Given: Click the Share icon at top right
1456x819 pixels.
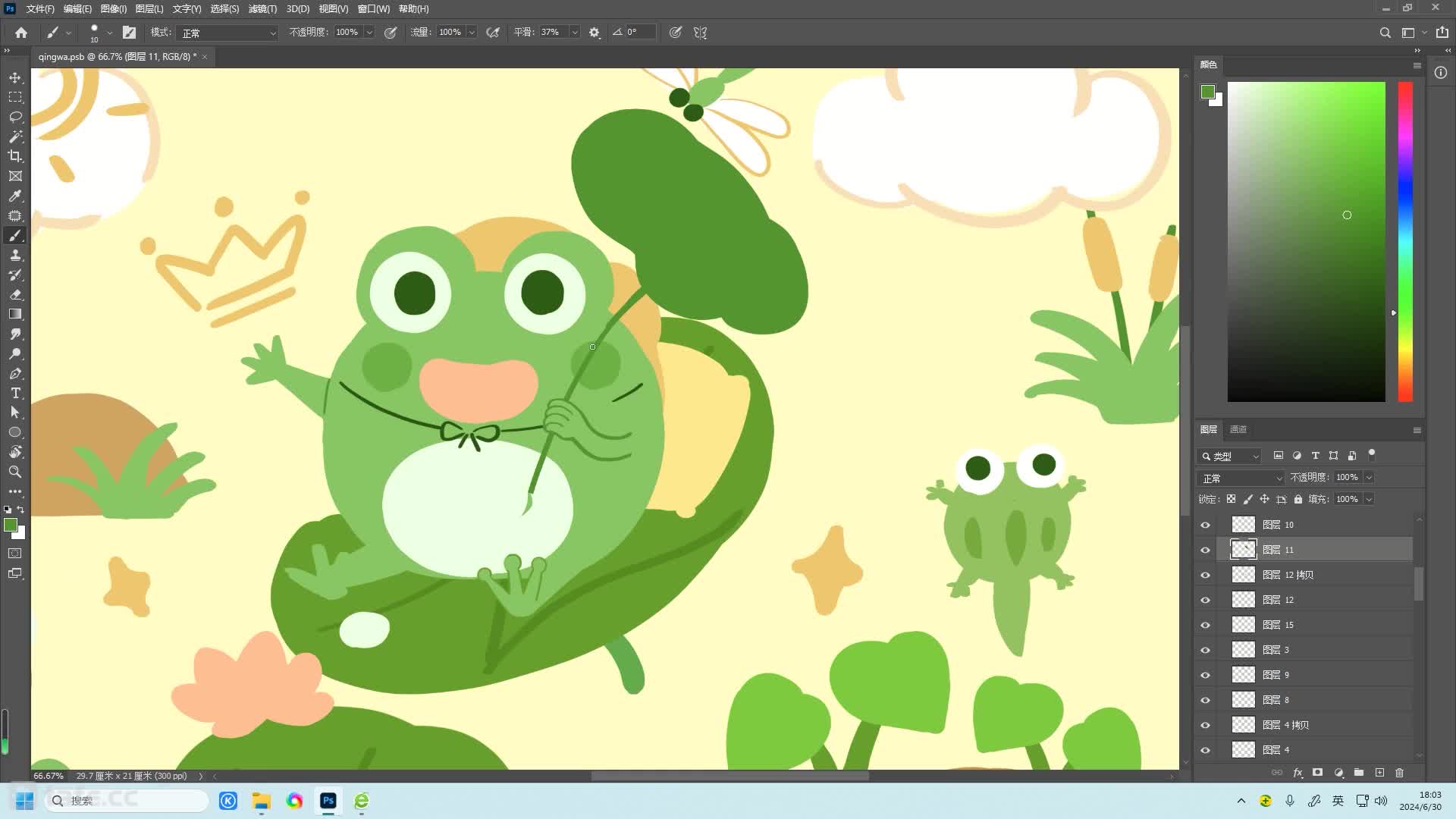Looking at the screenshot, I should click(1442, 33).
